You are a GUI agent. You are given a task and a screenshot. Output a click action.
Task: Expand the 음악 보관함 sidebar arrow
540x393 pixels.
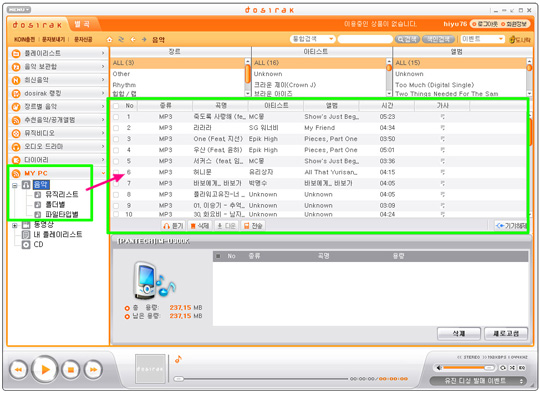(x=103, y=66)
